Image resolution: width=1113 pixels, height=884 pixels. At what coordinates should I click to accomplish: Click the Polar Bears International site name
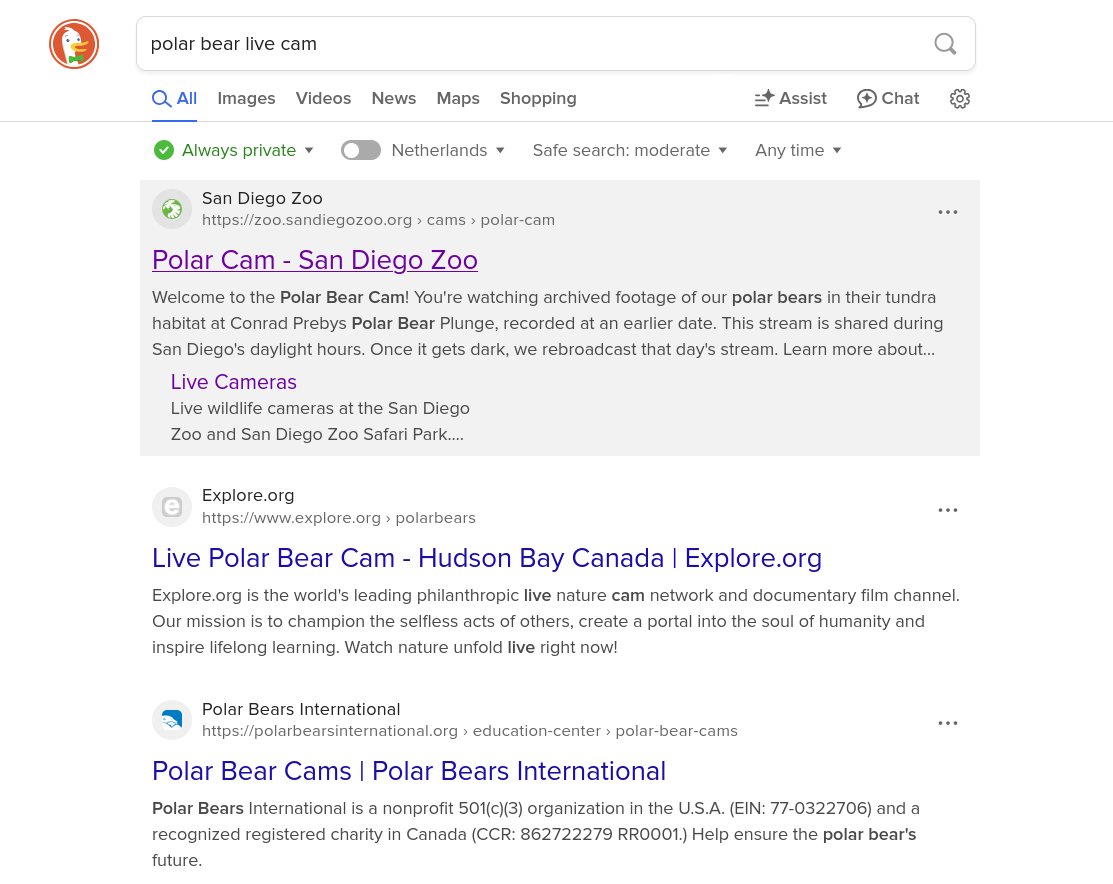pos(301,709)
